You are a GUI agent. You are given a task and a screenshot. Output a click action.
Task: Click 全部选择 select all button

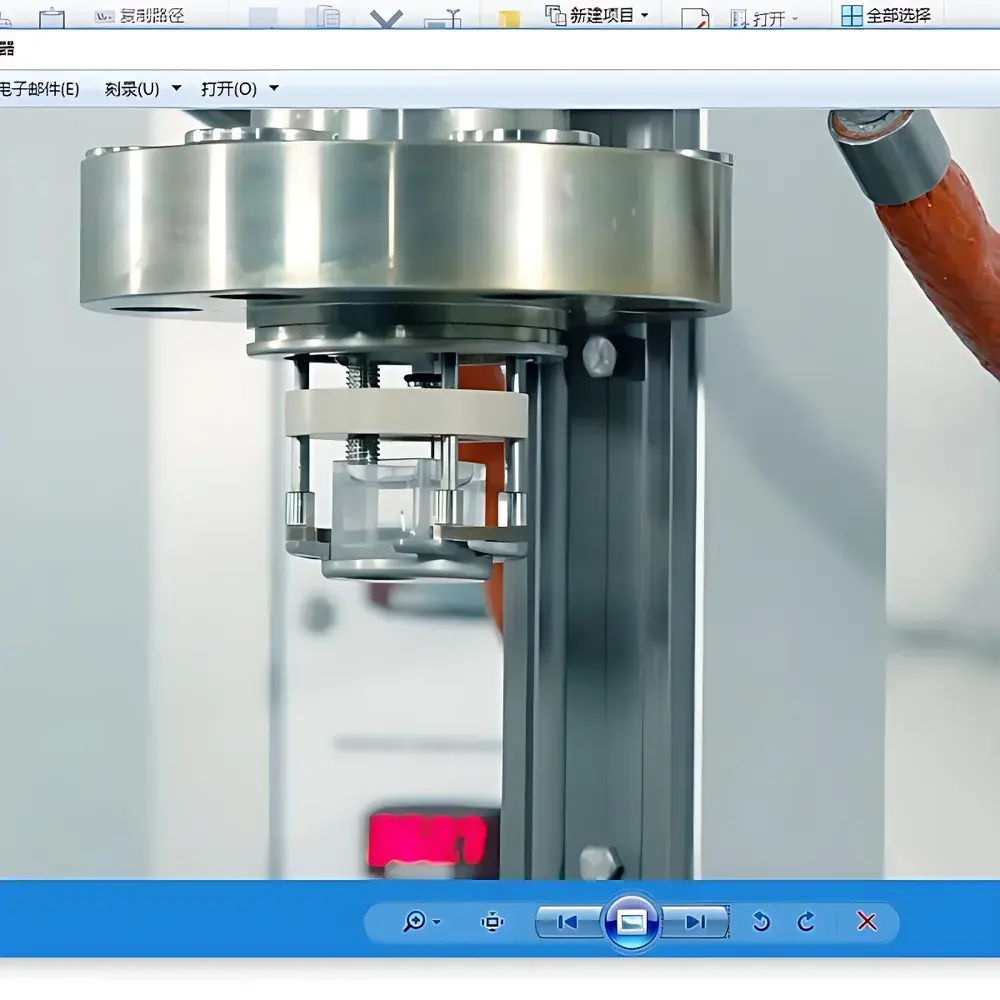coord(886,15)
